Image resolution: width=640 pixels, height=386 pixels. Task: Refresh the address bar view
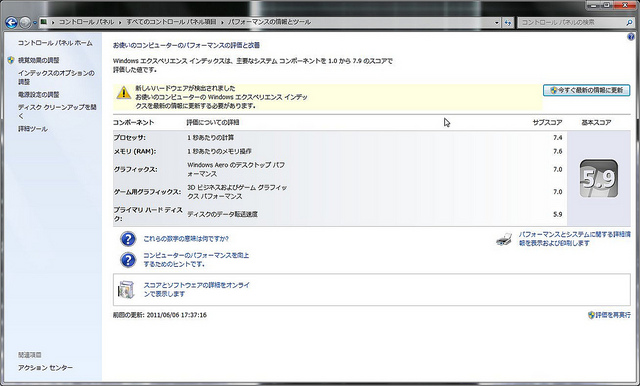click(508, 23)
